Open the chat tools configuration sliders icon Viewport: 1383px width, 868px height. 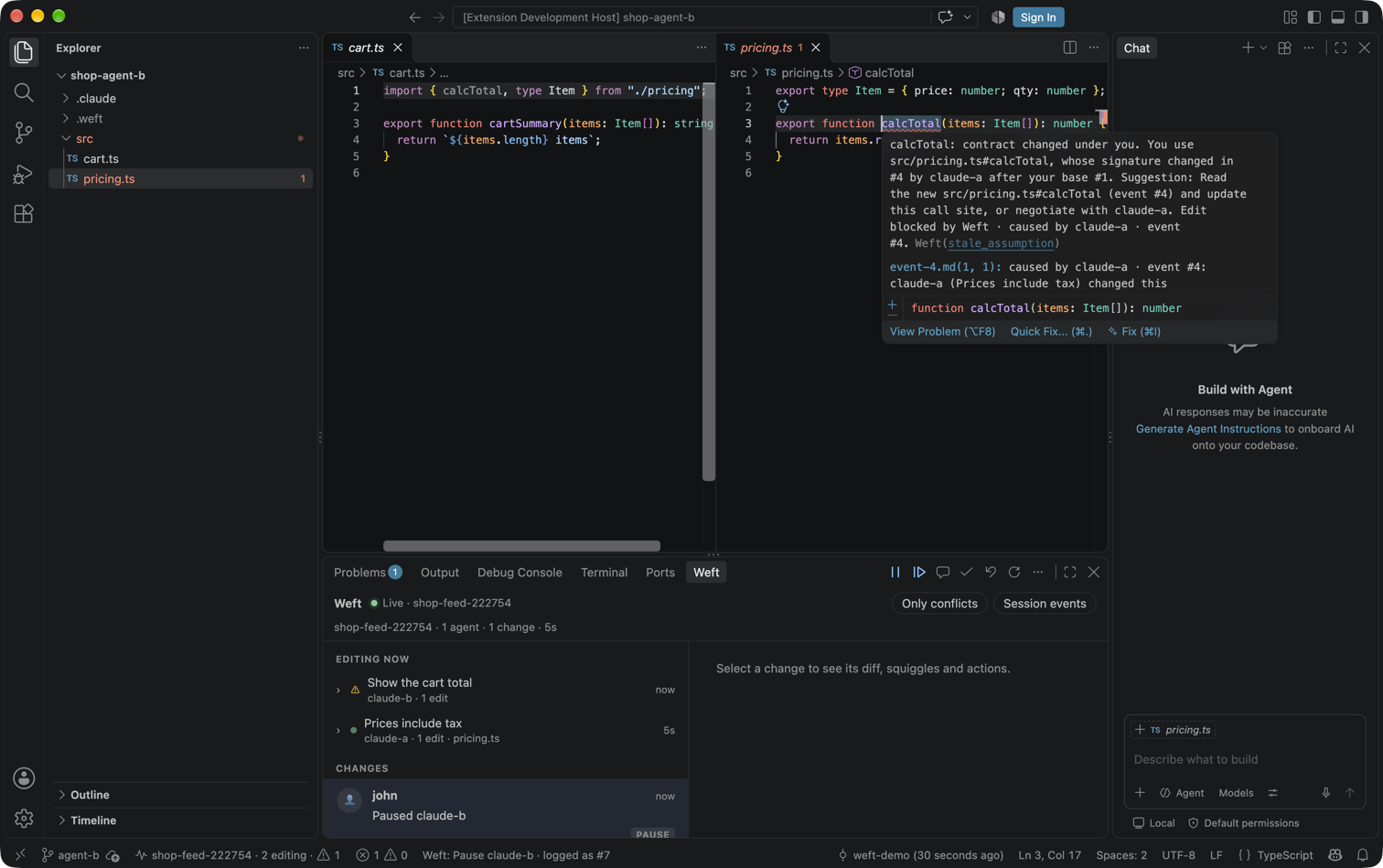click(1273, 793)
